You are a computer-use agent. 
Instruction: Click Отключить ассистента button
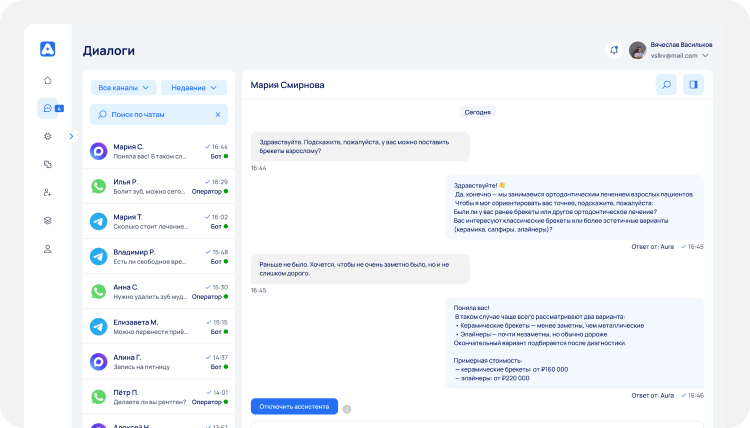coord(294,406)
